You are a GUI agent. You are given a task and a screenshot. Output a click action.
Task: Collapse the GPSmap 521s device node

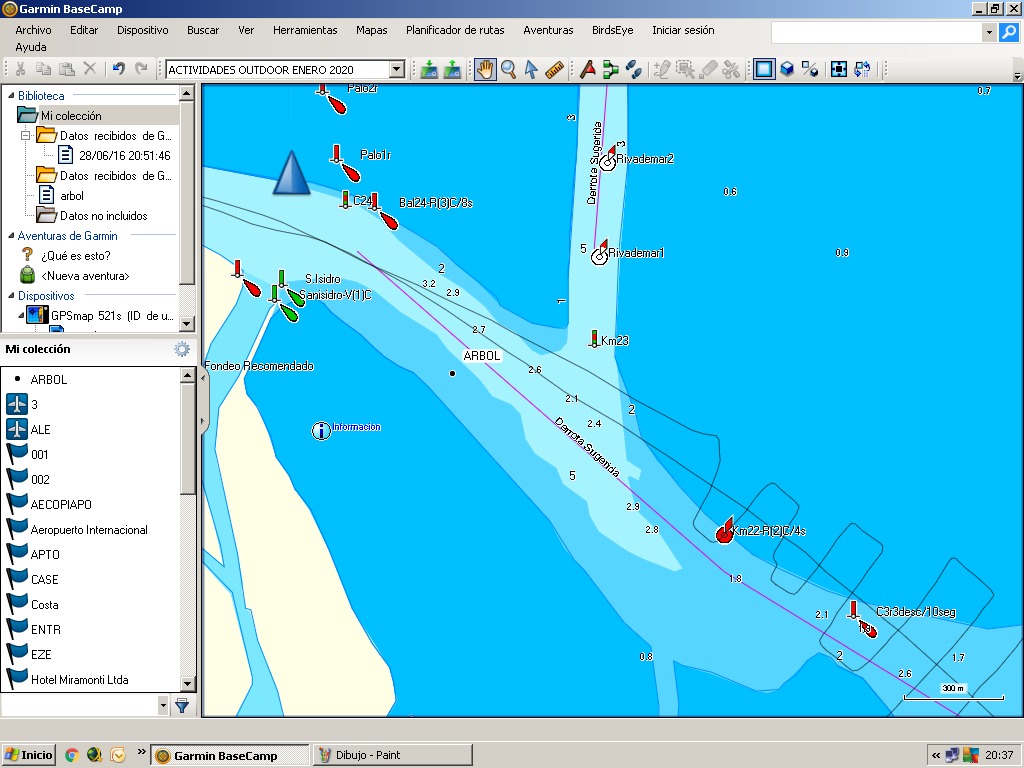(x=21, y=315)
